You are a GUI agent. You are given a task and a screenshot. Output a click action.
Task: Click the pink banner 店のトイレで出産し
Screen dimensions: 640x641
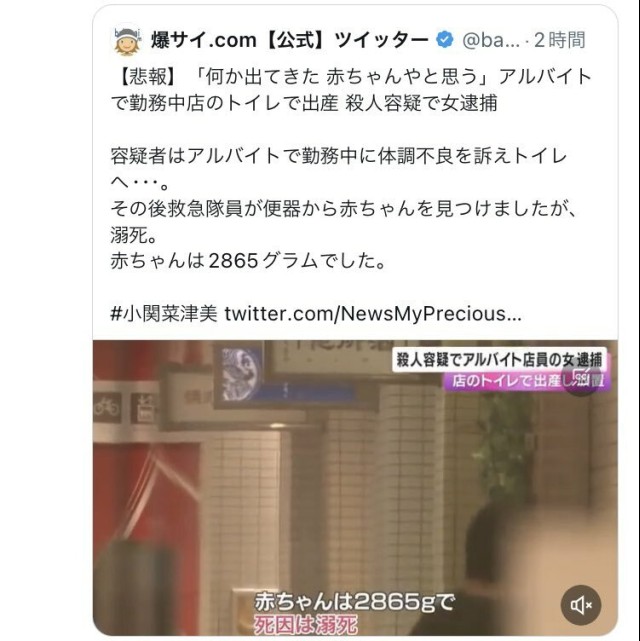527,381
